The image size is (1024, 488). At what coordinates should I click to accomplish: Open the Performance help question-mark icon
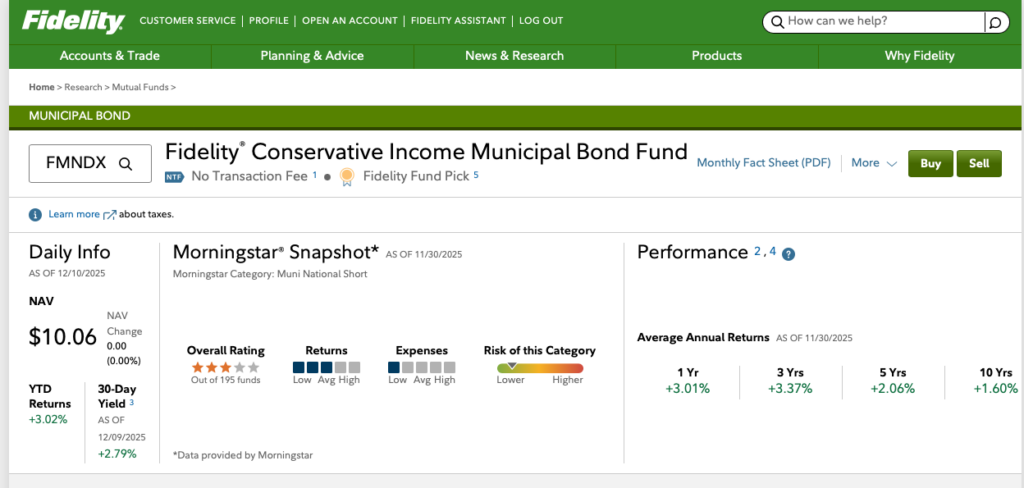[788, 254]
